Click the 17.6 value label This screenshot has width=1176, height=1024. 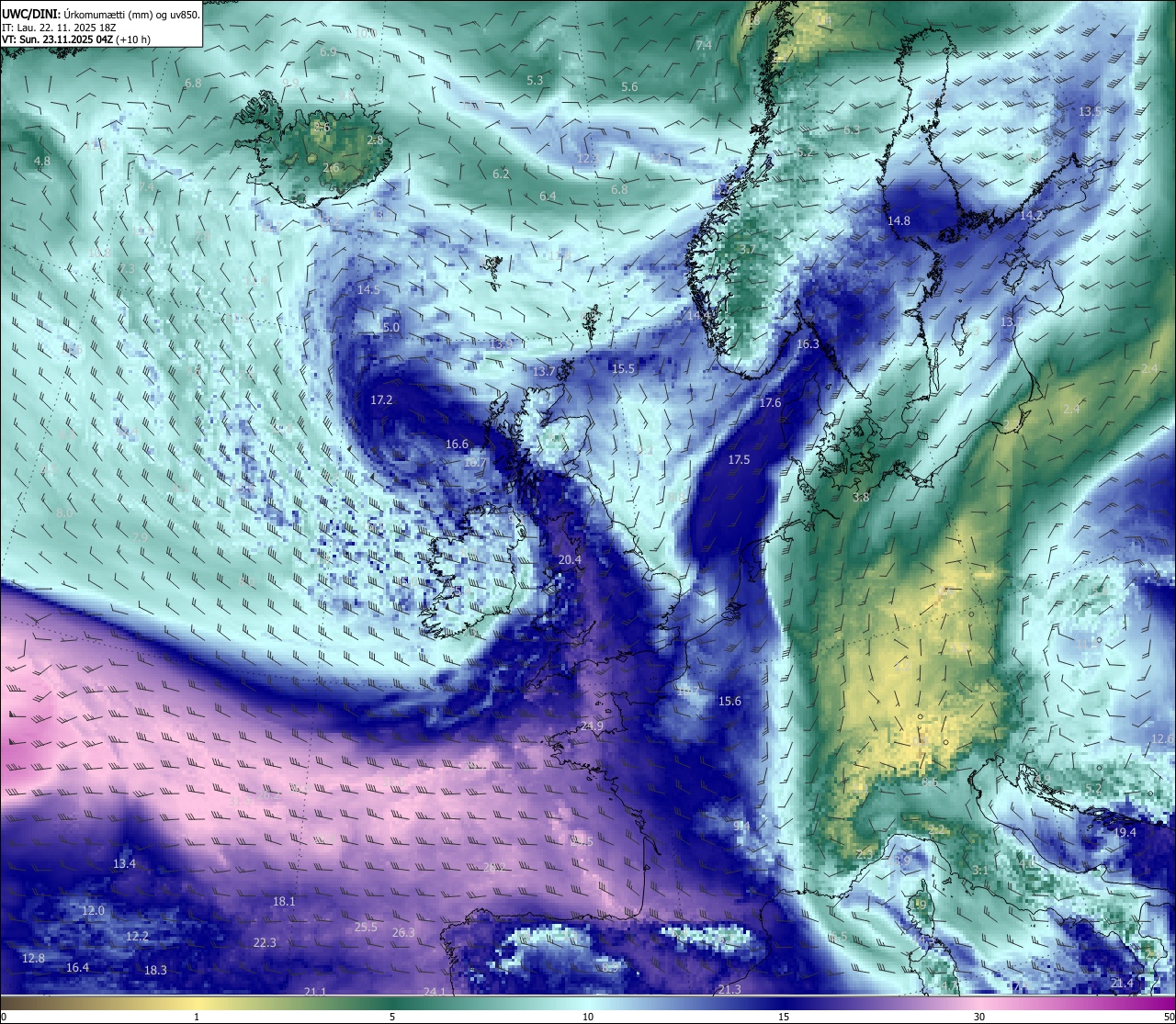coord(770,403)
